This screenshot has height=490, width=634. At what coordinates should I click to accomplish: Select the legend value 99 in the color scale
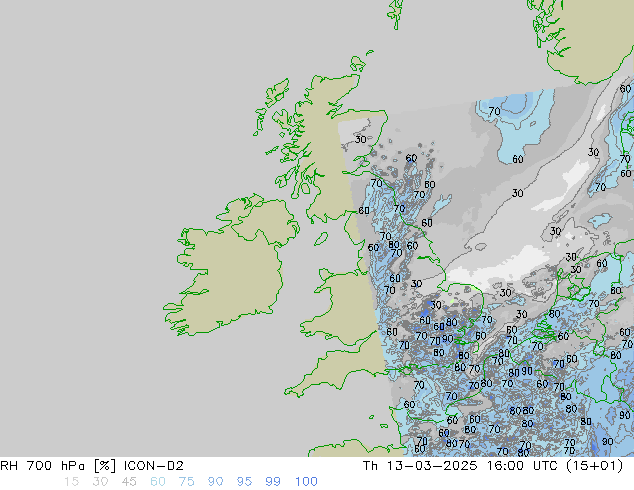pyautogui.click(x=273, y=482)
